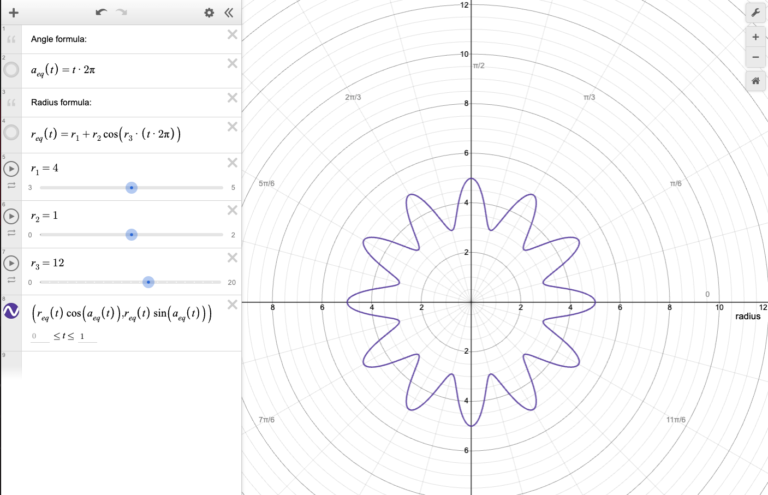The width and height of the screenshot is (768, 495).
Task: Zoom out of the graph
Action: click(x=754, y=56)
